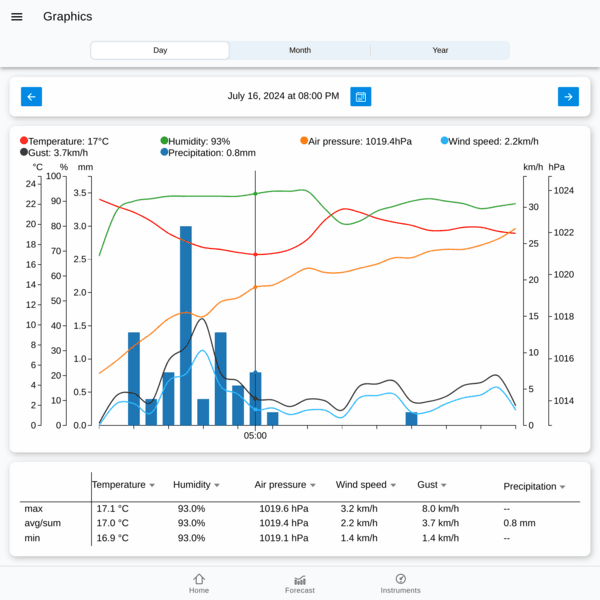Toggle the Wind speed legend entry
This screenshot has height=600, width=600.
(x=489, y=141)
